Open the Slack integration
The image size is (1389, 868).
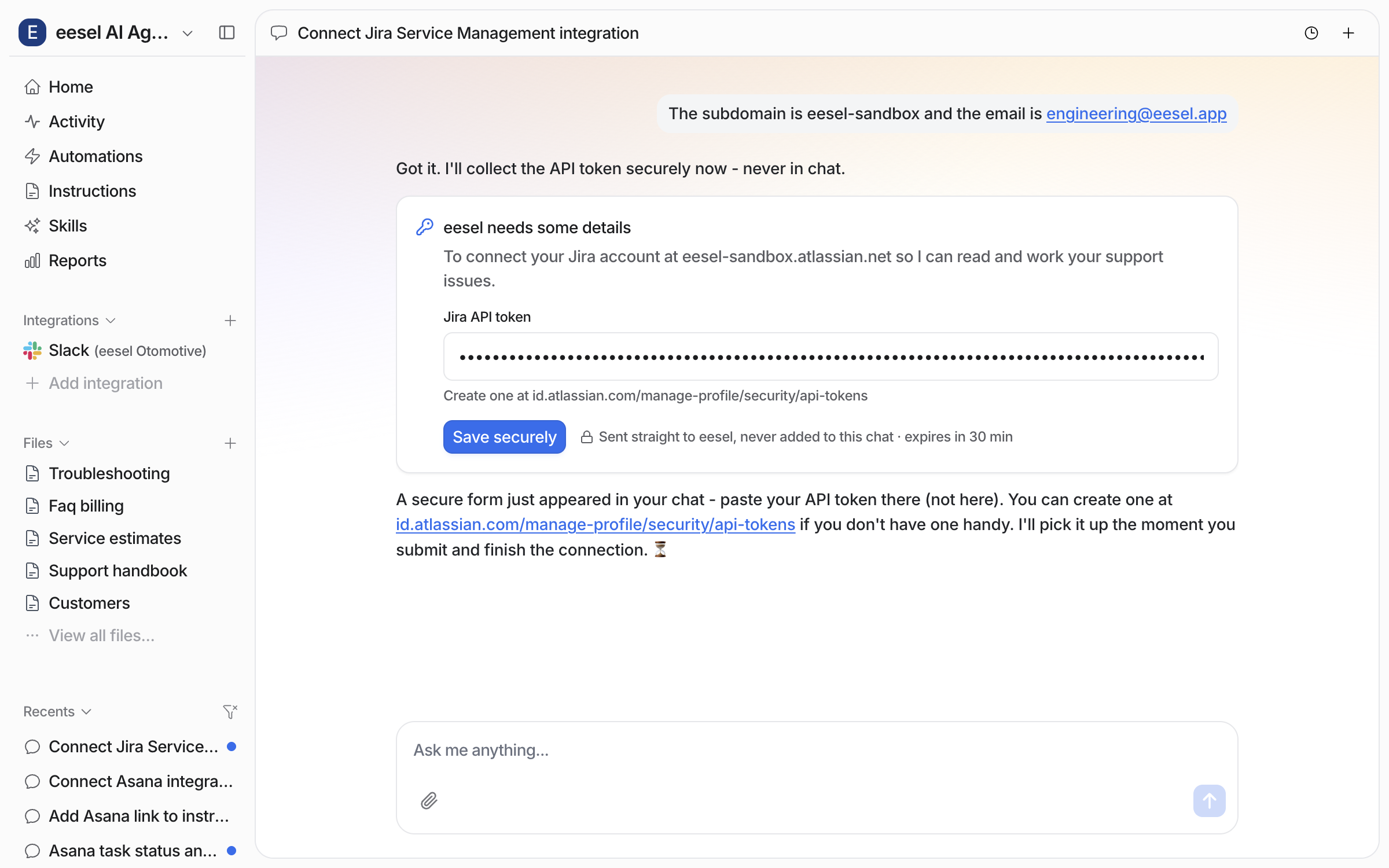[x=127, y=351]
